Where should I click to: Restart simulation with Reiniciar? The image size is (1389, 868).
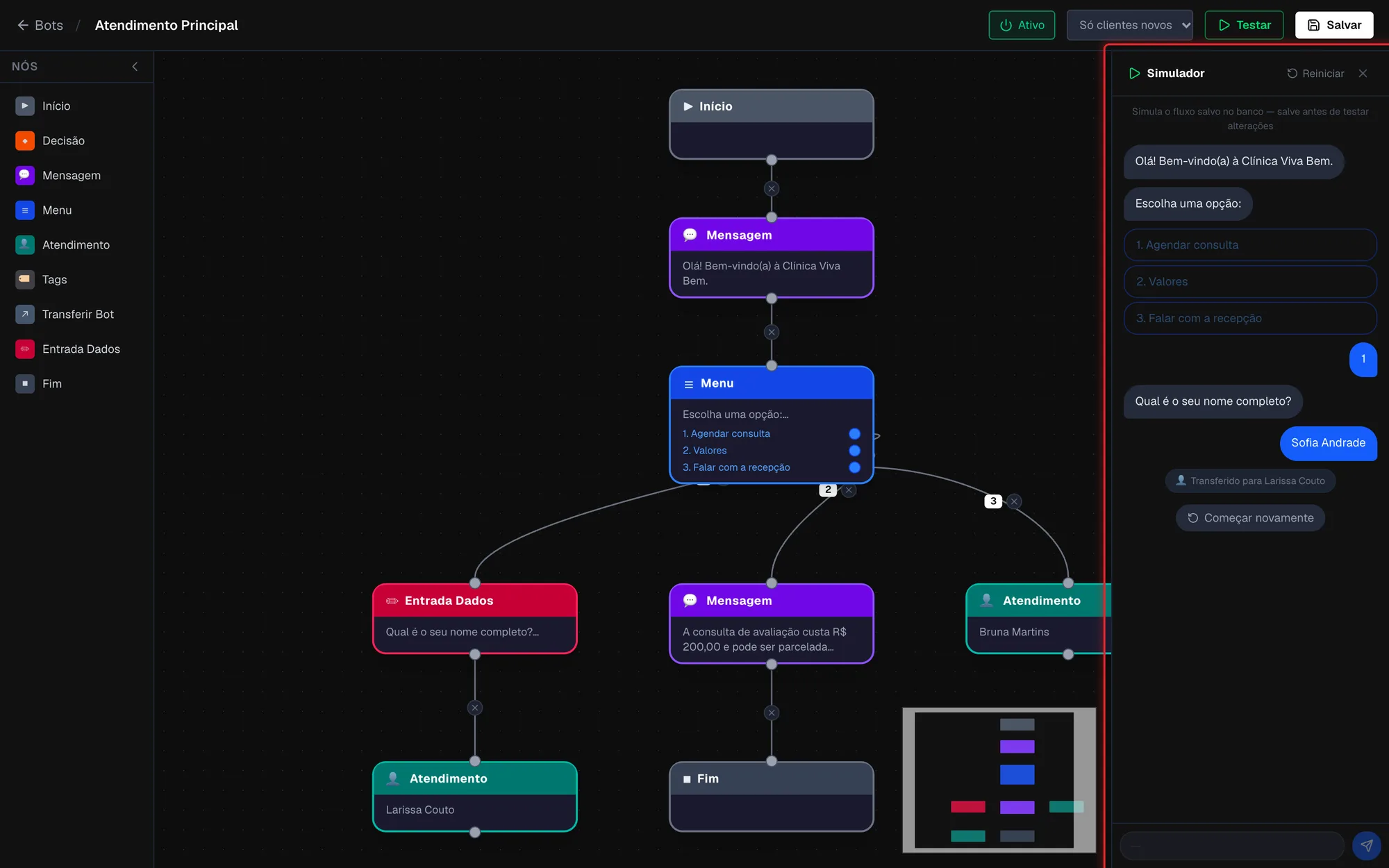pyautogui.click(x=1315, y=74)
